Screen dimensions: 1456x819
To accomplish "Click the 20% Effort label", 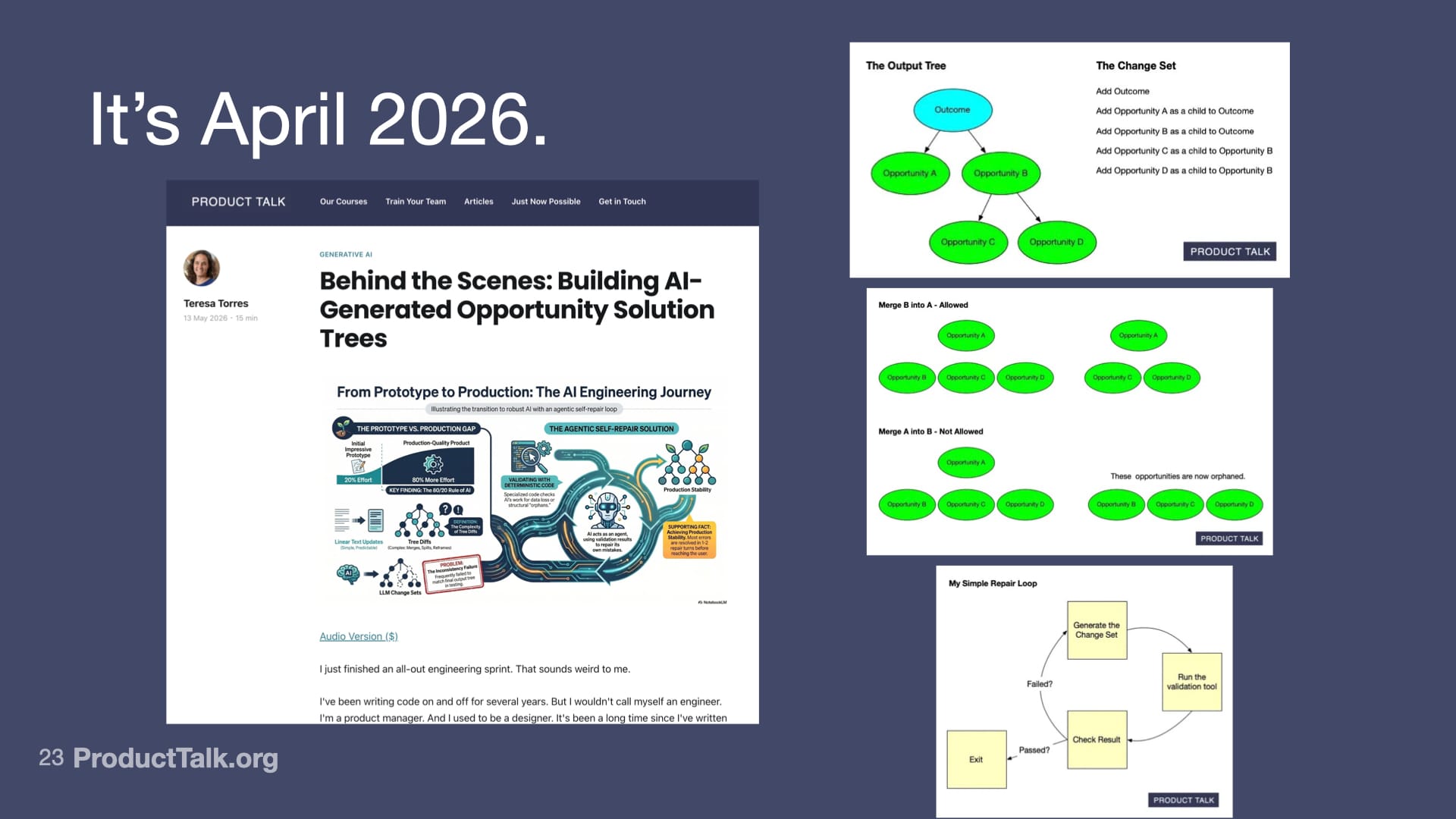I will click(x=358, y=480).
